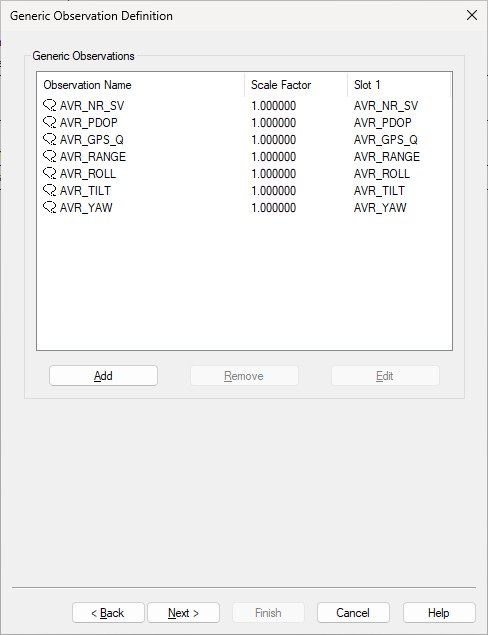Viewport: 488px width, 635px height.
Task: Select AVR_PDOP in Observation Name column
Action: pos(89,123)
